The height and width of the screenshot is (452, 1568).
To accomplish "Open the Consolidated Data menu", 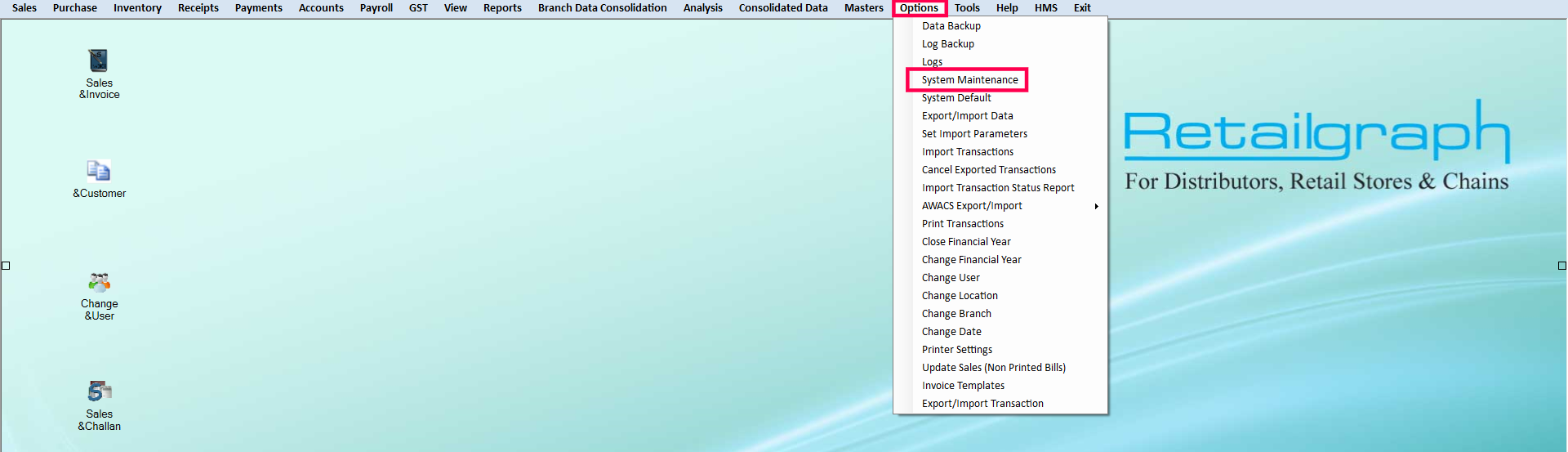I will 783,8.
